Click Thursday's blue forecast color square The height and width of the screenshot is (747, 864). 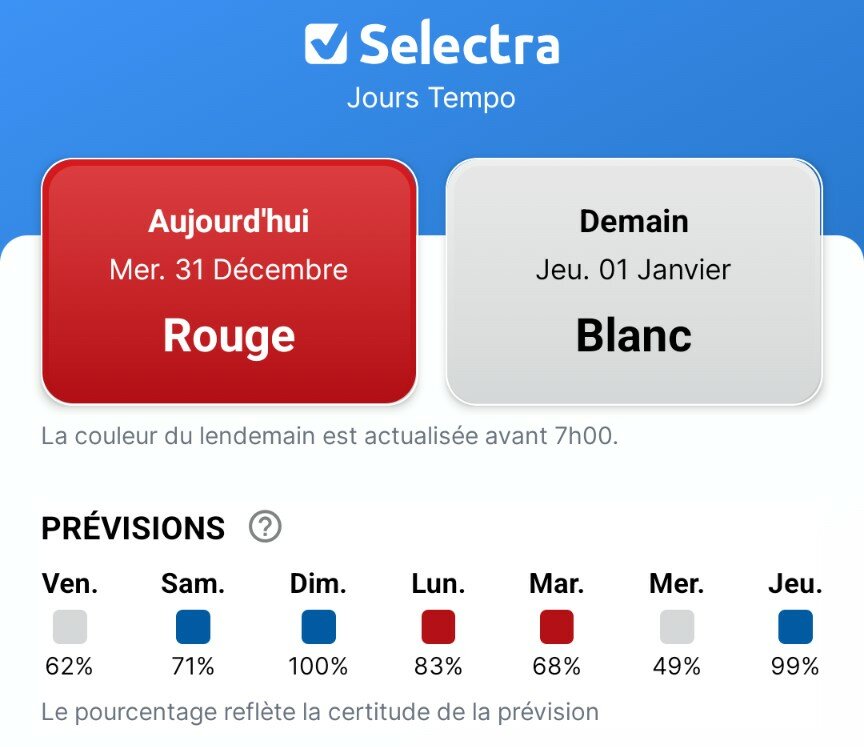[x=795, y=627]
